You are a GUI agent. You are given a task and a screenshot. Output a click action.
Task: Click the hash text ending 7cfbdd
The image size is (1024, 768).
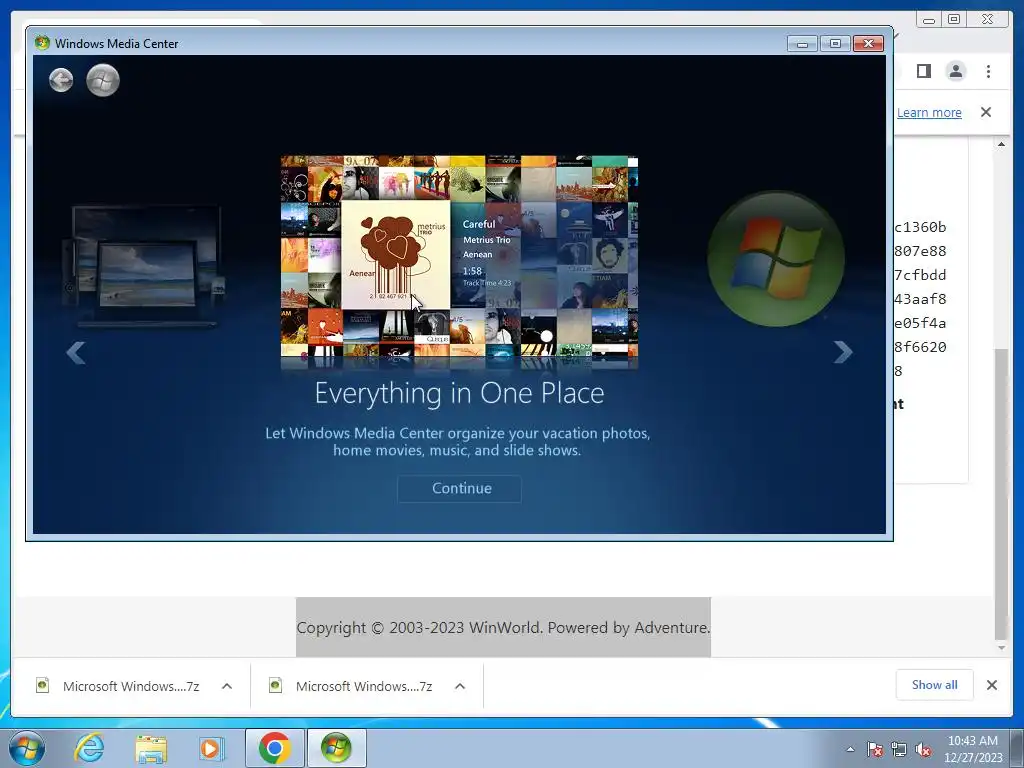pyautogui.click(x=920, y=275)
